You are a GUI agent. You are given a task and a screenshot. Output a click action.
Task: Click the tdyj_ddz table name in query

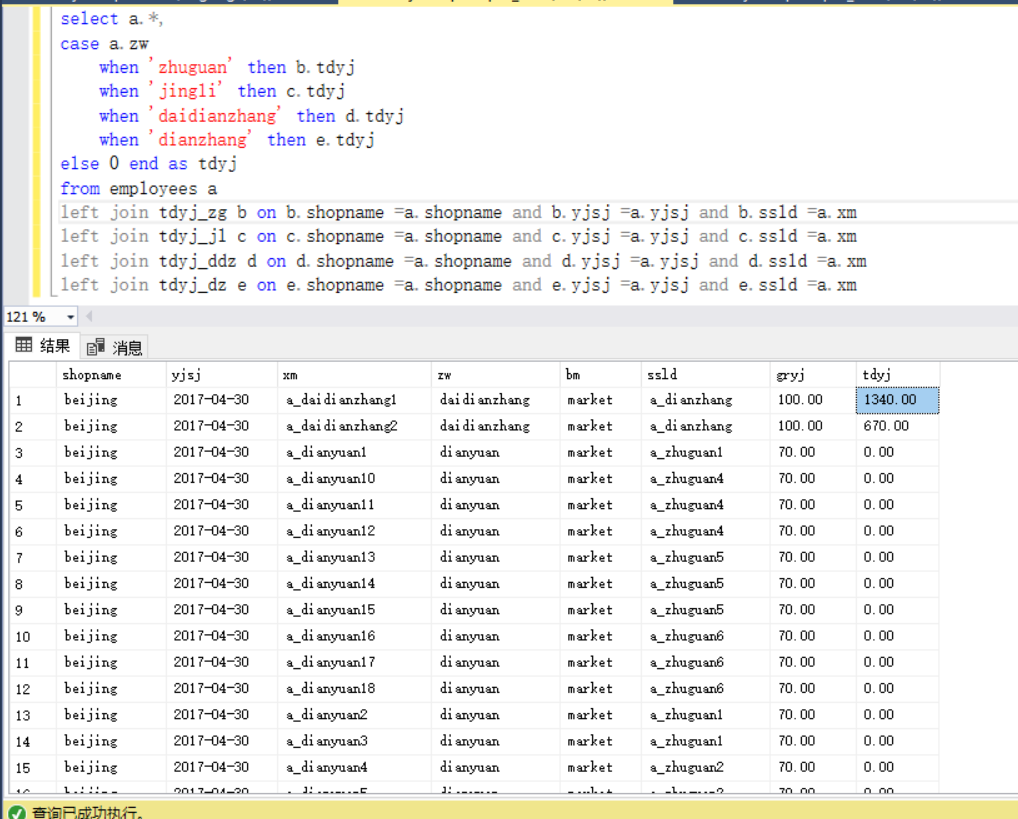(197, 262)
